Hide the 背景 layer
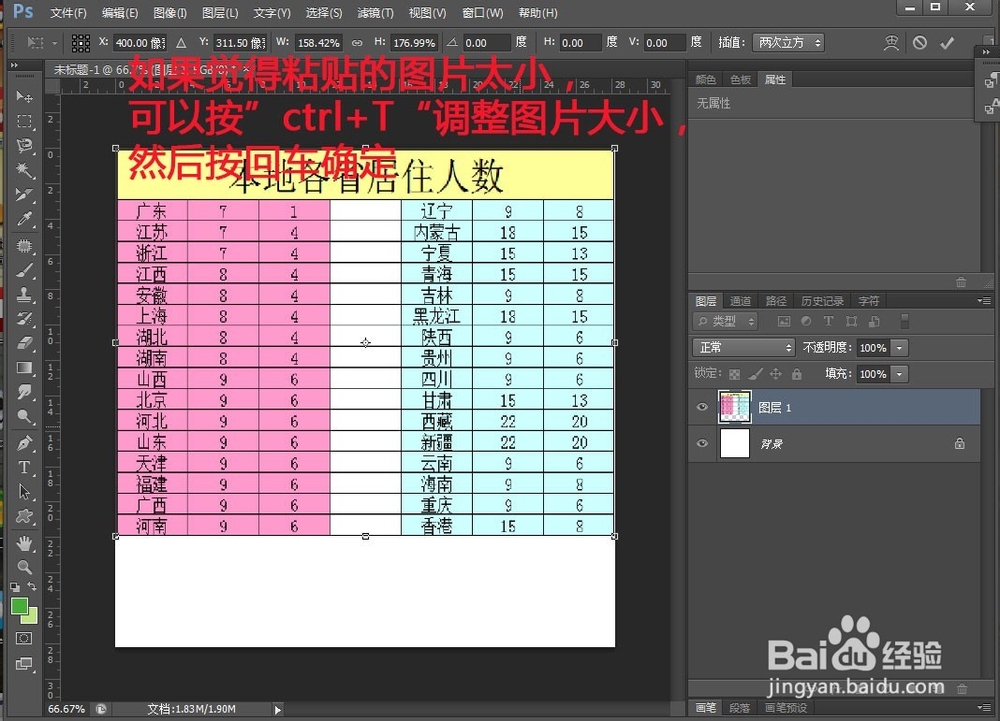The height and width of the screenshot is (721, 1000). [702, 443]
